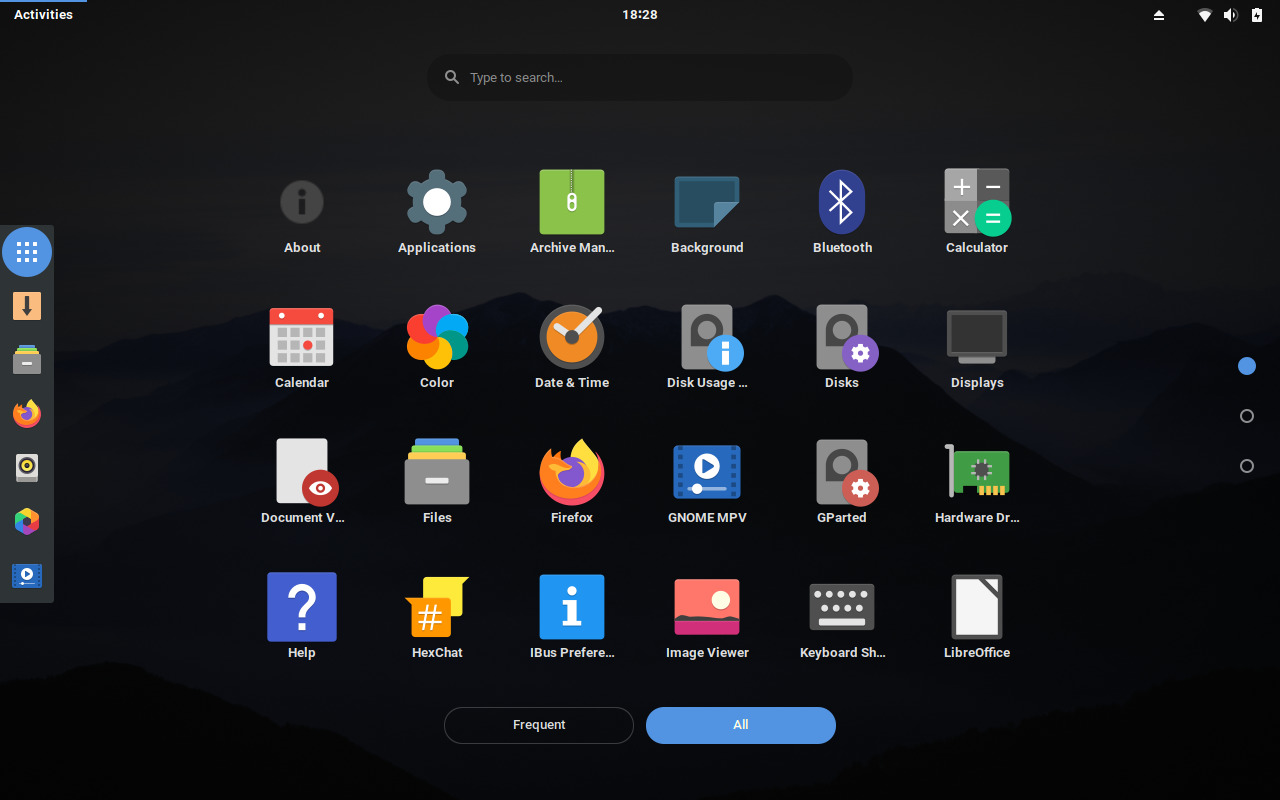This screenshot has height=800, width=1280.
Task: Jump to the second app grid page
Action: click(x=1246, y=415)
